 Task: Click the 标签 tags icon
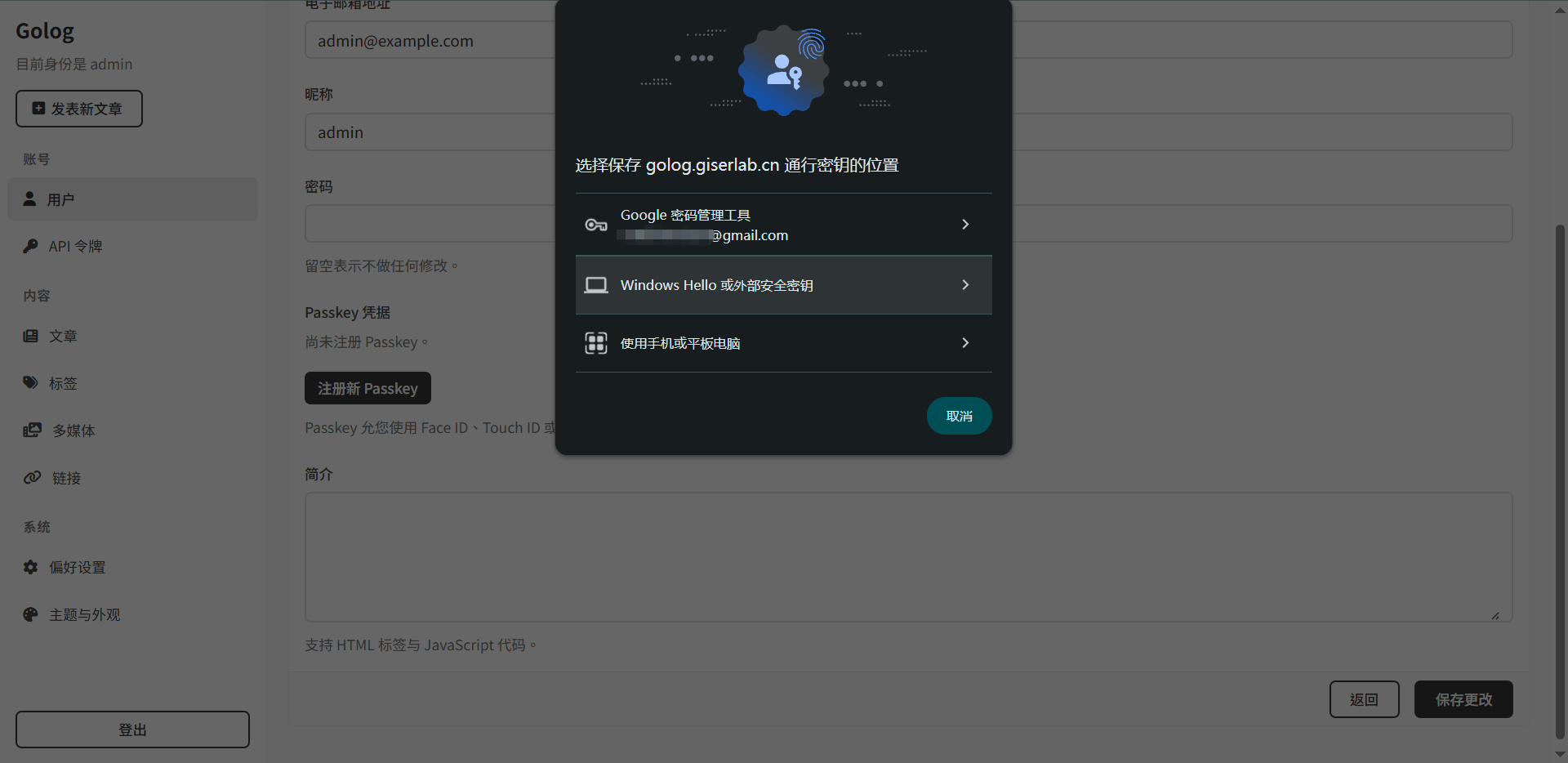[x=30, y=382]
